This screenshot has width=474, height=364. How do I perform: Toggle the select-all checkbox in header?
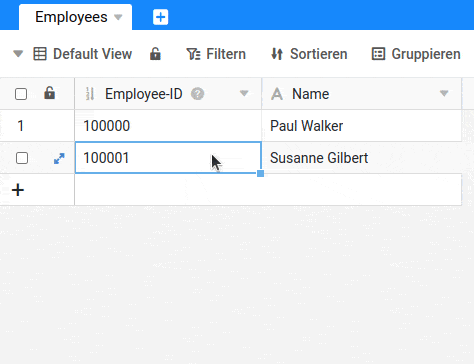tap(21, 94)
